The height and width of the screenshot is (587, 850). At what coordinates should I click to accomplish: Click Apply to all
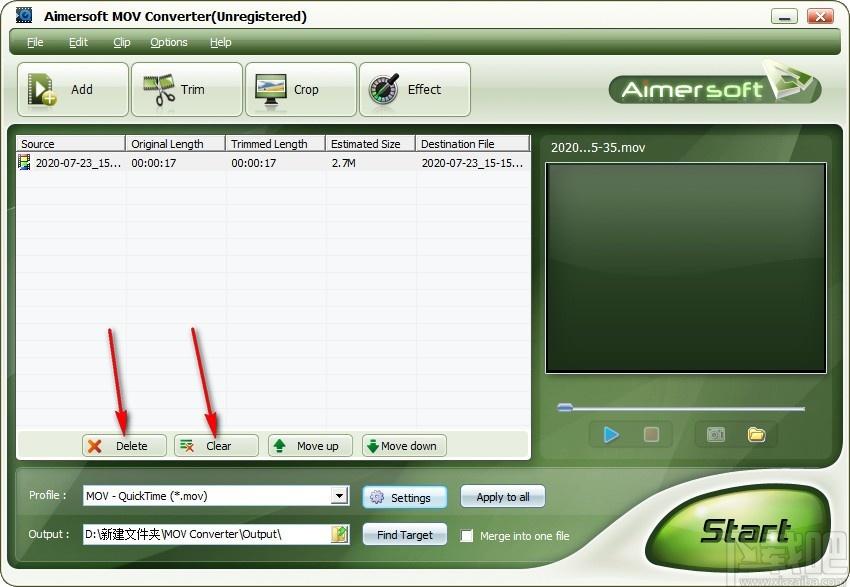[x=503, y=496]
